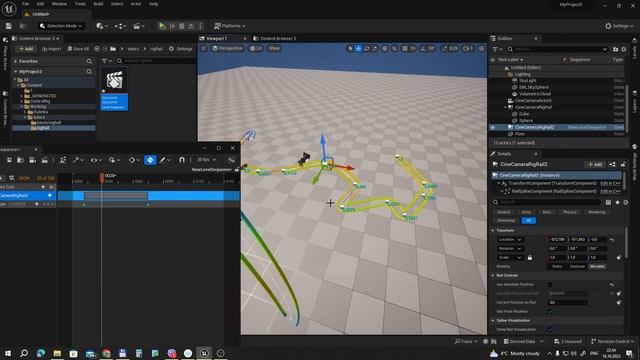
Task: Toggle Sequencer snapping magnet icon
Action: (182, 160)
